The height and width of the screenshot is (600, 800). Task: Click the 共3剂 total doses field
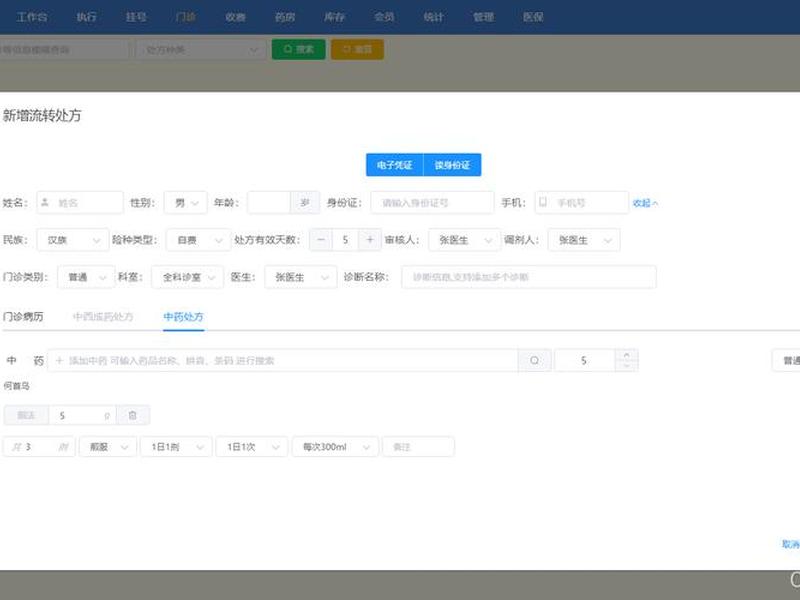click(x=39, y=447)
